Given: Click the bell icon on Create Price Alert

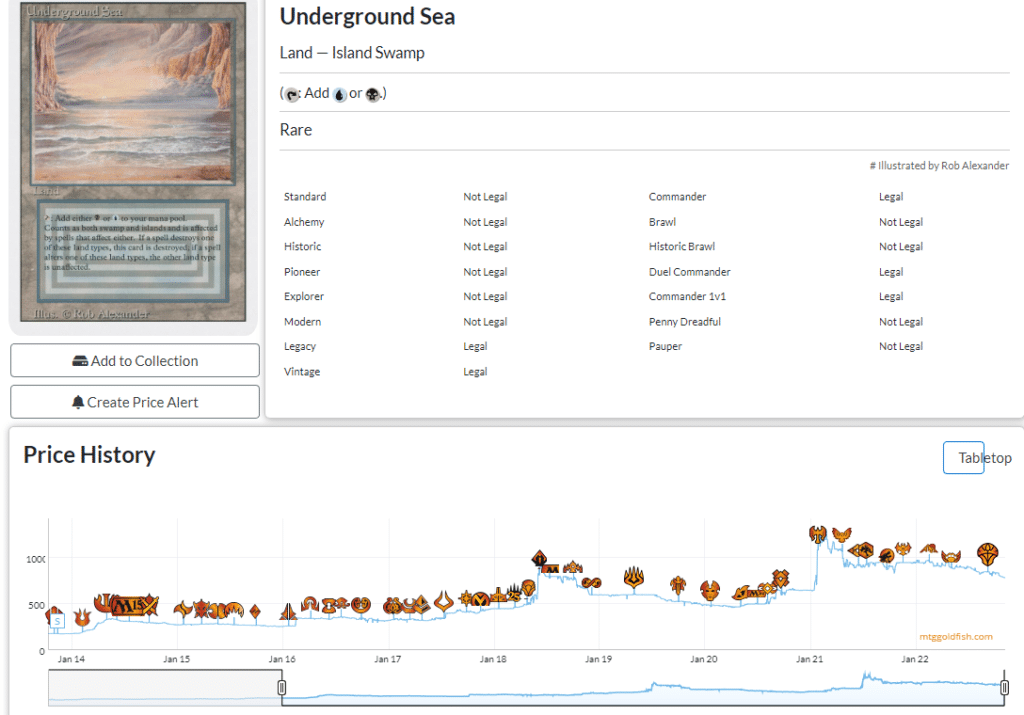Looking at the screenshot, I should coord(78,402).
